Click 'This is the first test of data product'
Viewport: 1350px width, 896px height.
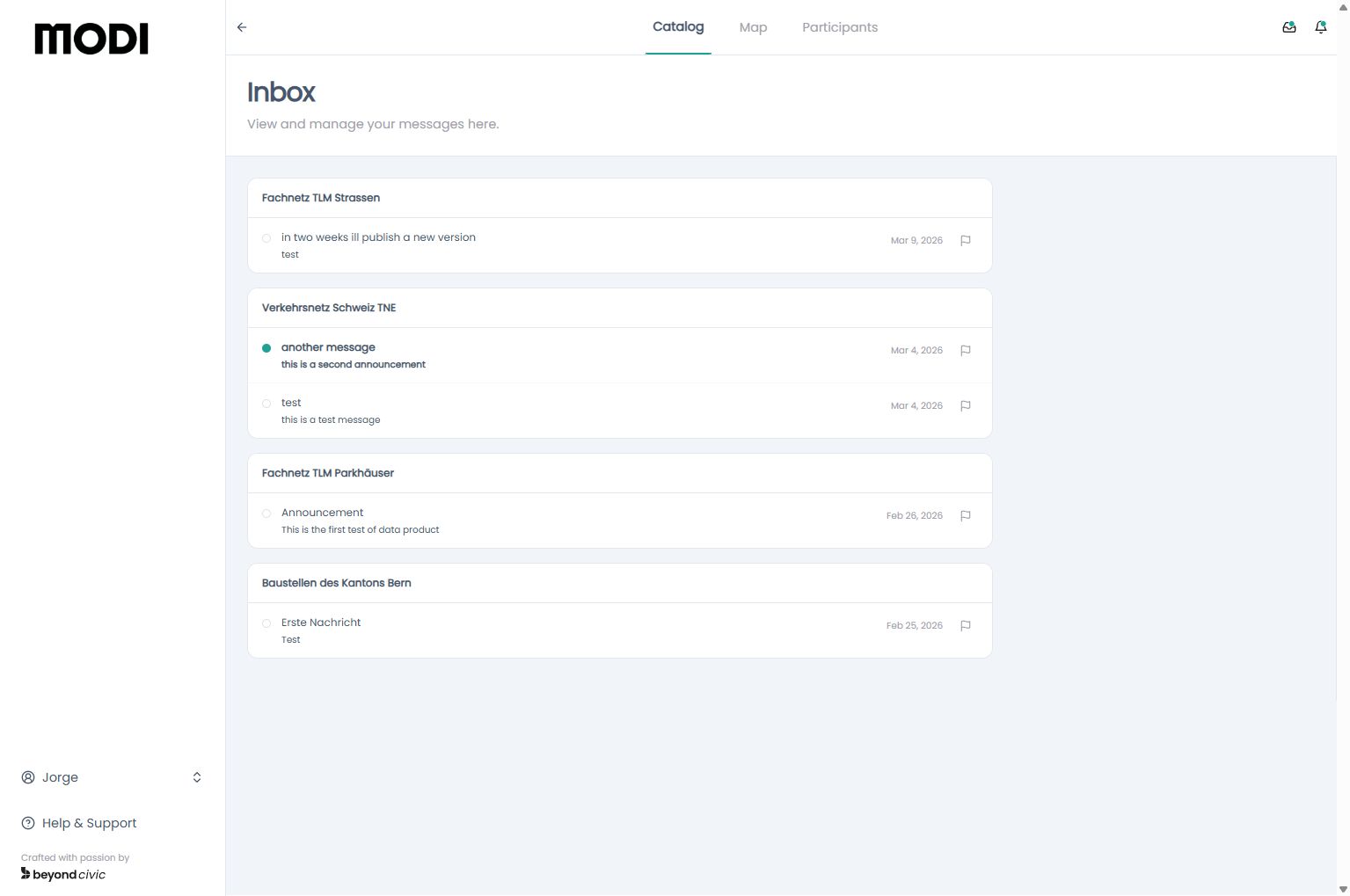click(x=360, y=529)
